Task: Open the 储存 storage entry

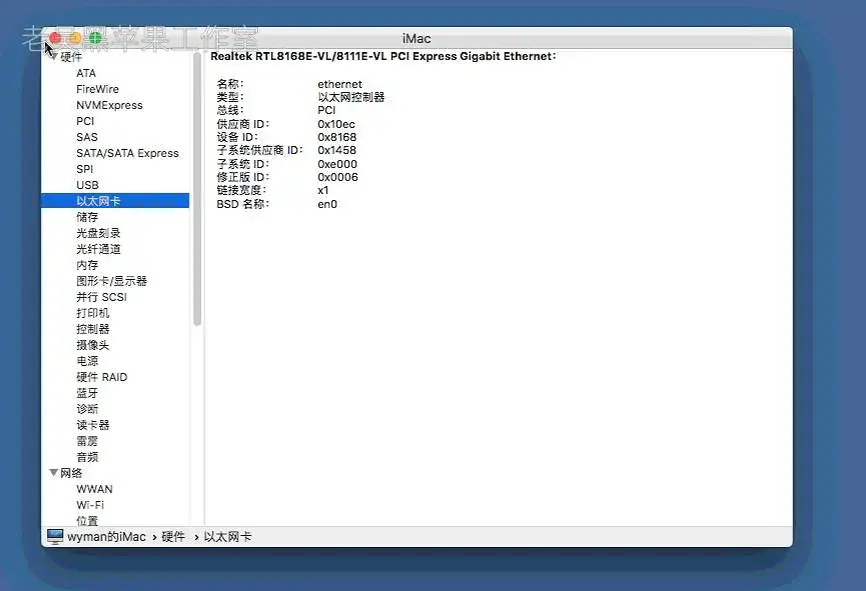Action: 87,217
